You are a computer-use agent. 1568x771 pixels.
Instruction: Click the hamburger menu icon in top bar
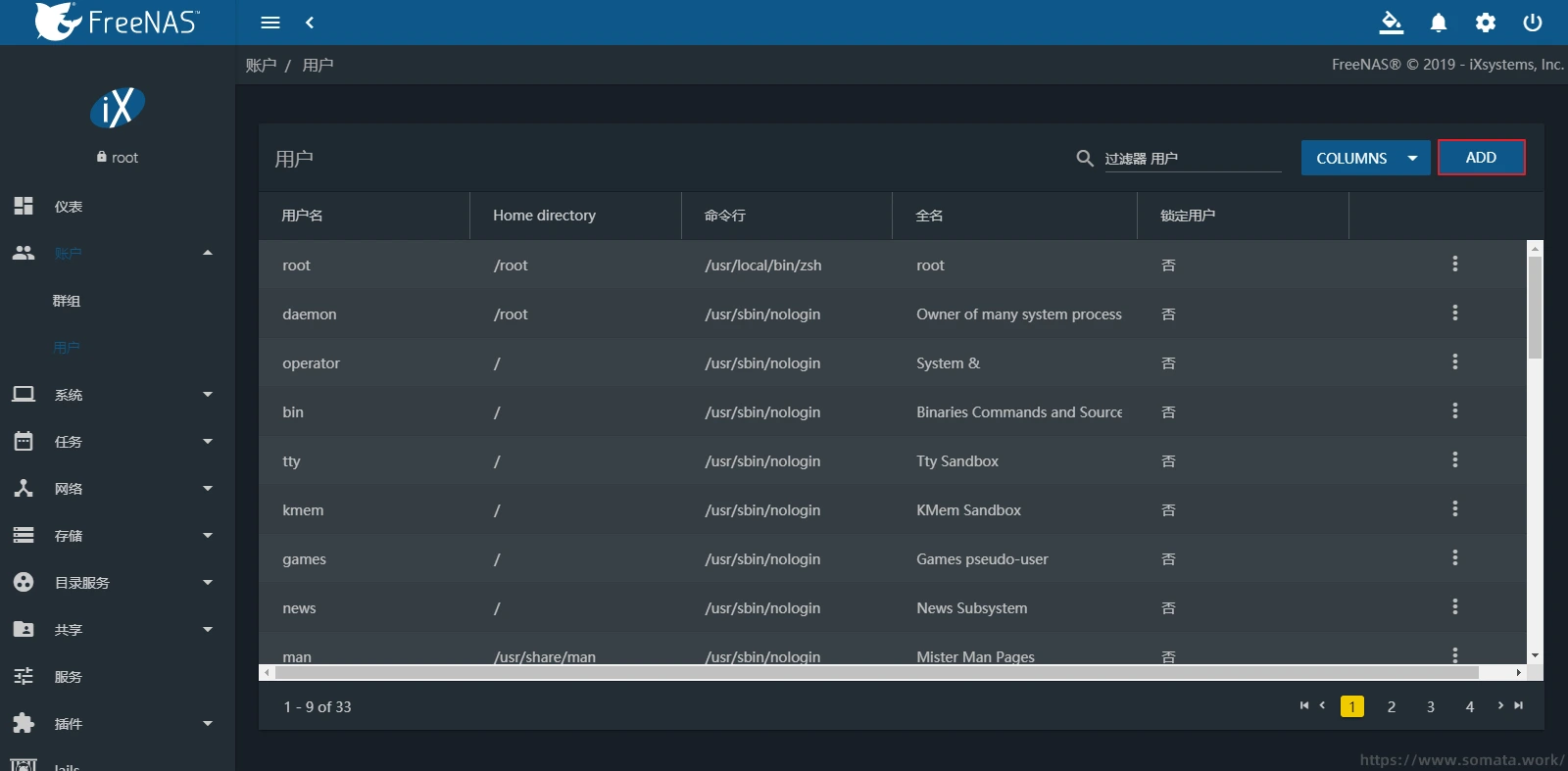pos(270,23)
